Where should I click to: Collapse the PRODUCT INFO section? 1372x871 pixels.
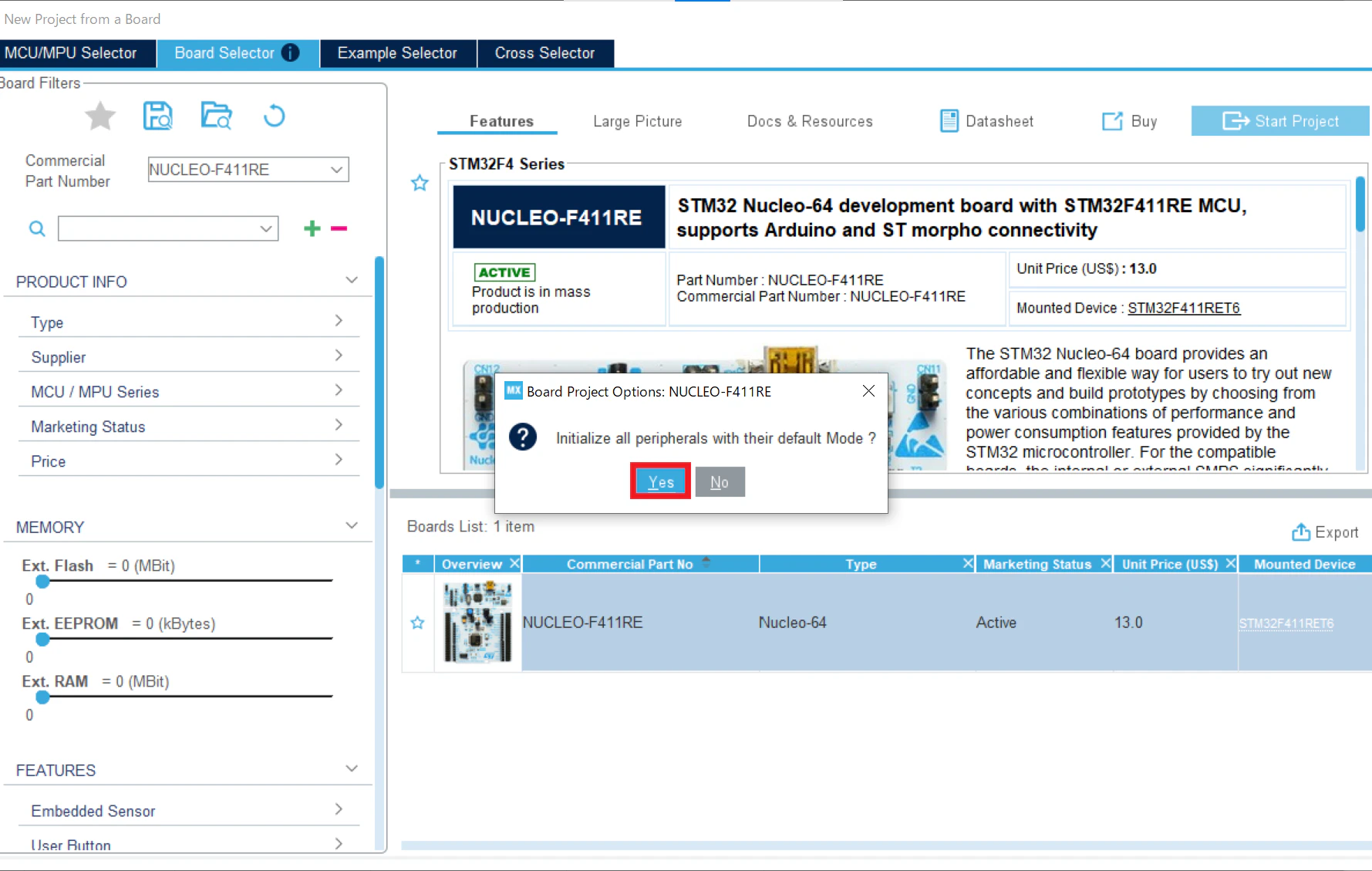click(x=352, y=280)
